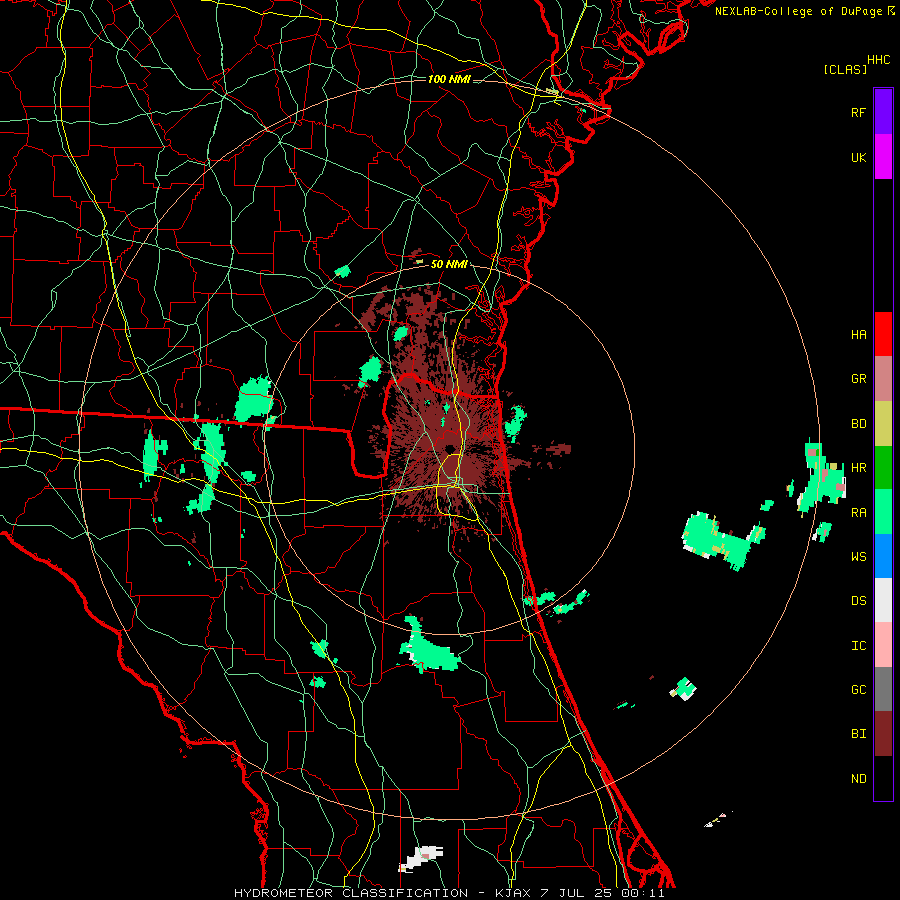Image resolution: width=900 pixels, height=900 pixels.
Task: Click the 'NEXLAB-College of DuPage' credit text
Action: pyautogui.click(x=798, y=11)
